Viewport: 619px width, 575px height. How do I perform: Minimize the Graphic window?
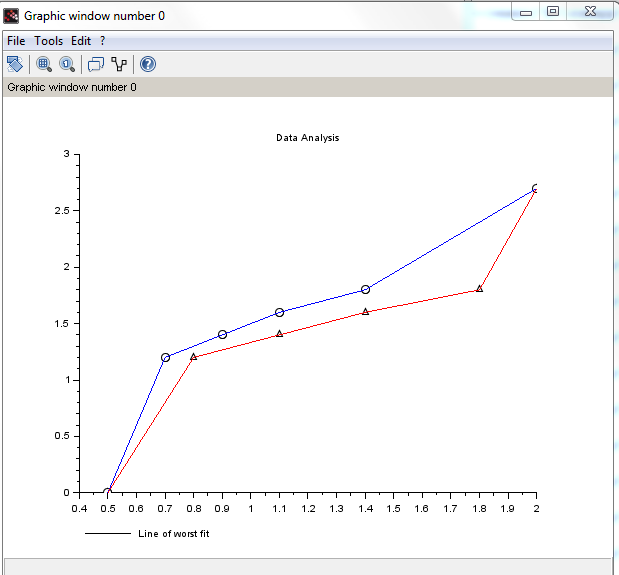coord(525,13)
